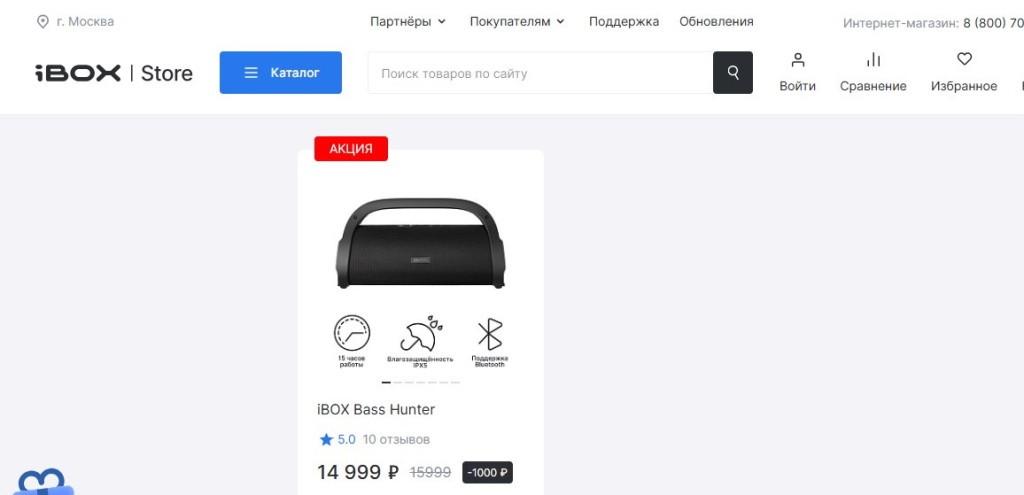Image resolution: width=1024 pixels, height=495 pixels.
Task: Open Сравнение bar chart icon
Action: coord(873,60)
